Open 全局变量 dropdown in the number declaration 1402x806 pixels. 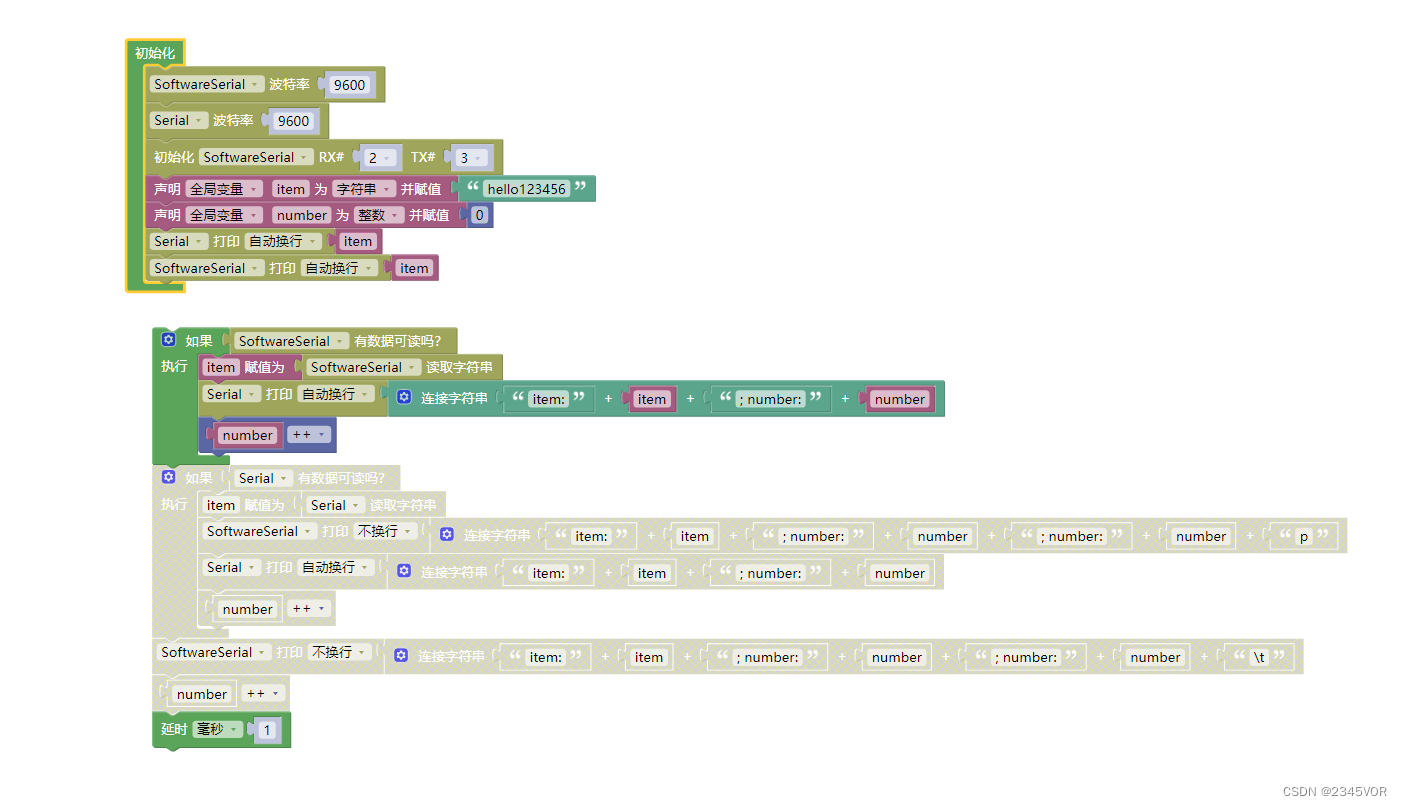tap(225, 215)
